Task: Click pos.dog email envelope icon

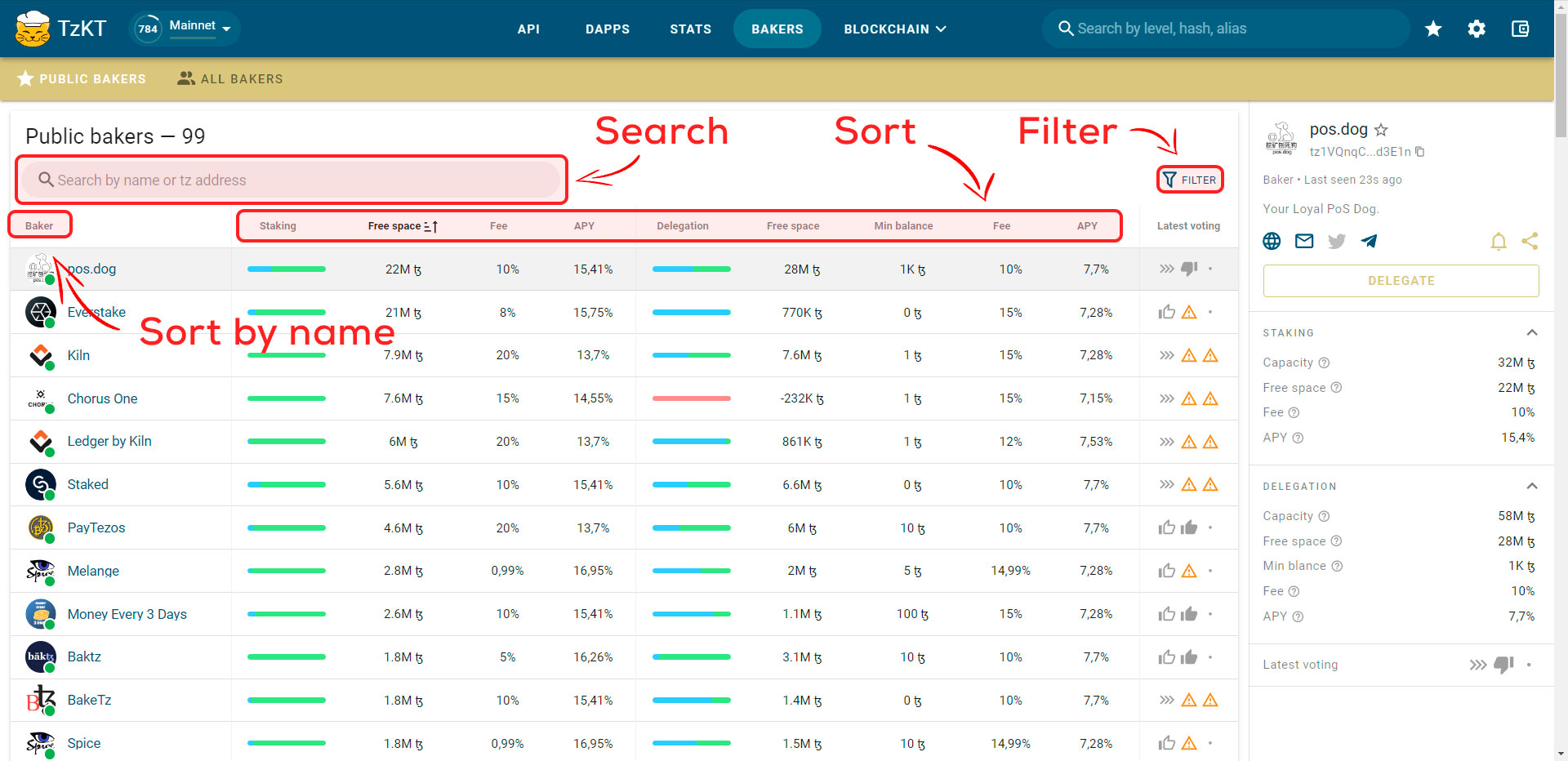Action: [x=1304, y=241]
